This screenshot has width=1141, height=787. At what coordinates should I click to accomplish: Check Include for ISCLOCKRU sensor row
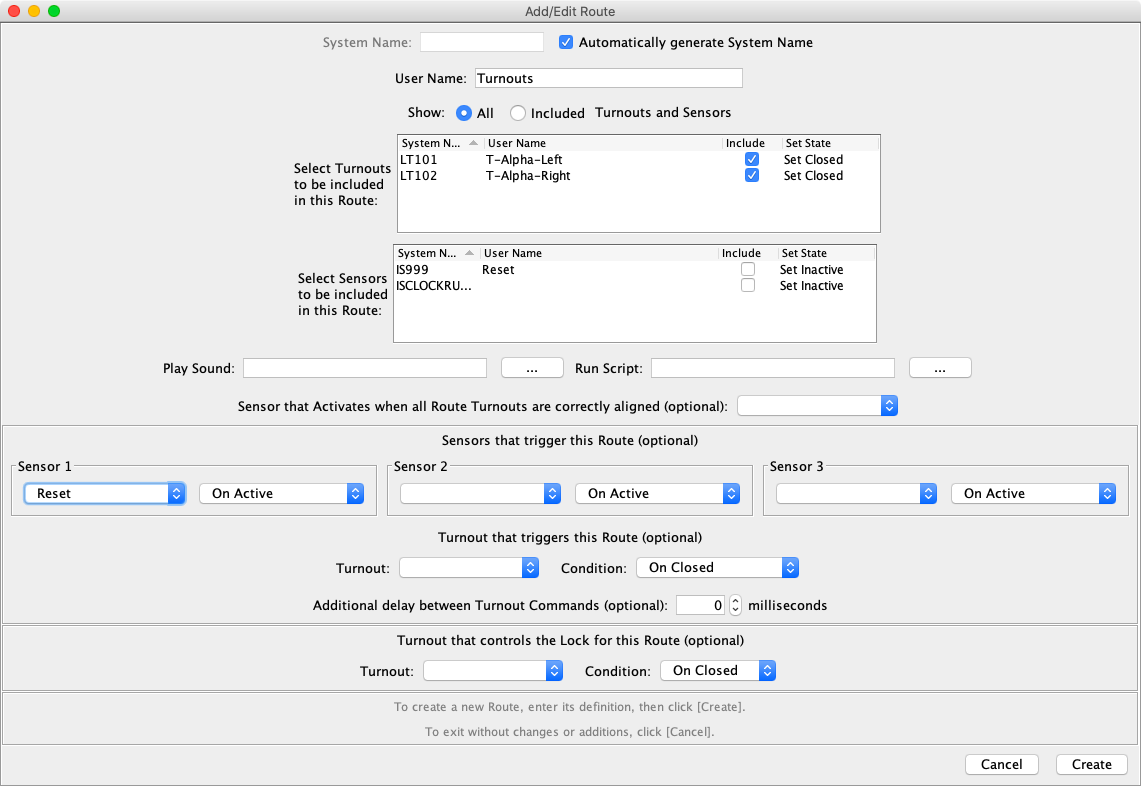tap(748, 286)
